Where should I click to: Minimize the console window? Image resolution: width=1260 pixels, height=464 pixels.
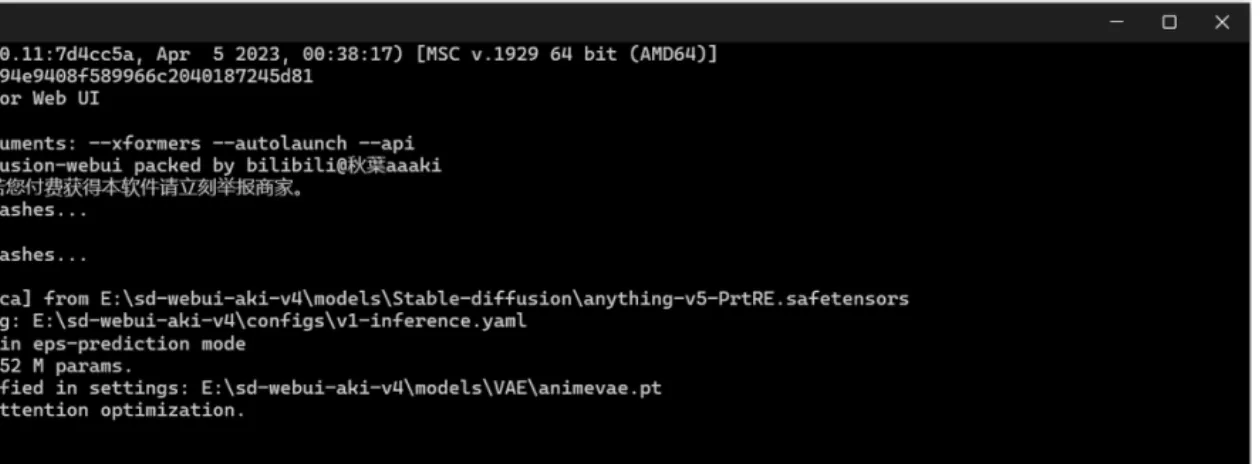tap(1116, 22)
